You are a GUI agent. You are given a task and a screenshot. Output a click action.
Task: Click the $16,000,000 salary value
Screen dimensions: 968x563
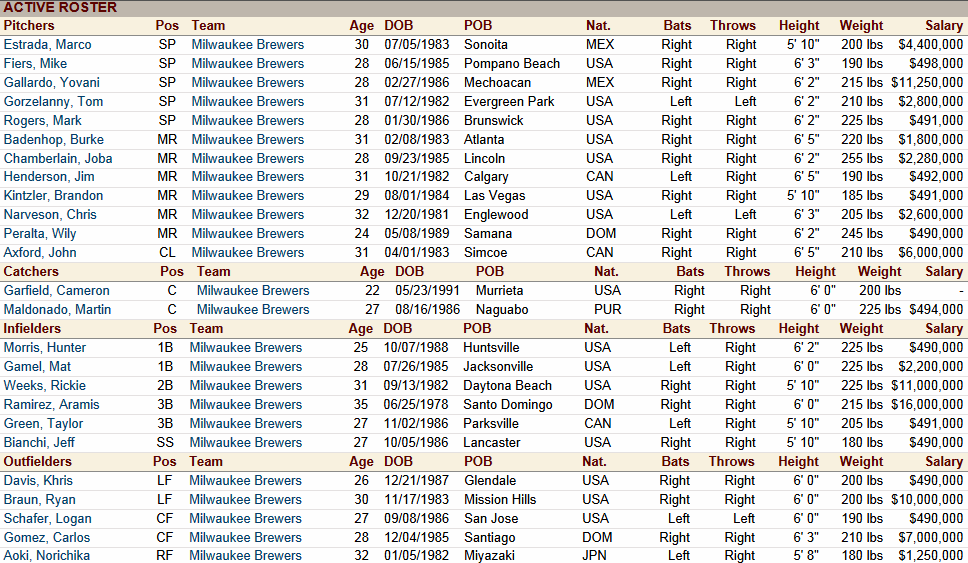pos(927,405)
